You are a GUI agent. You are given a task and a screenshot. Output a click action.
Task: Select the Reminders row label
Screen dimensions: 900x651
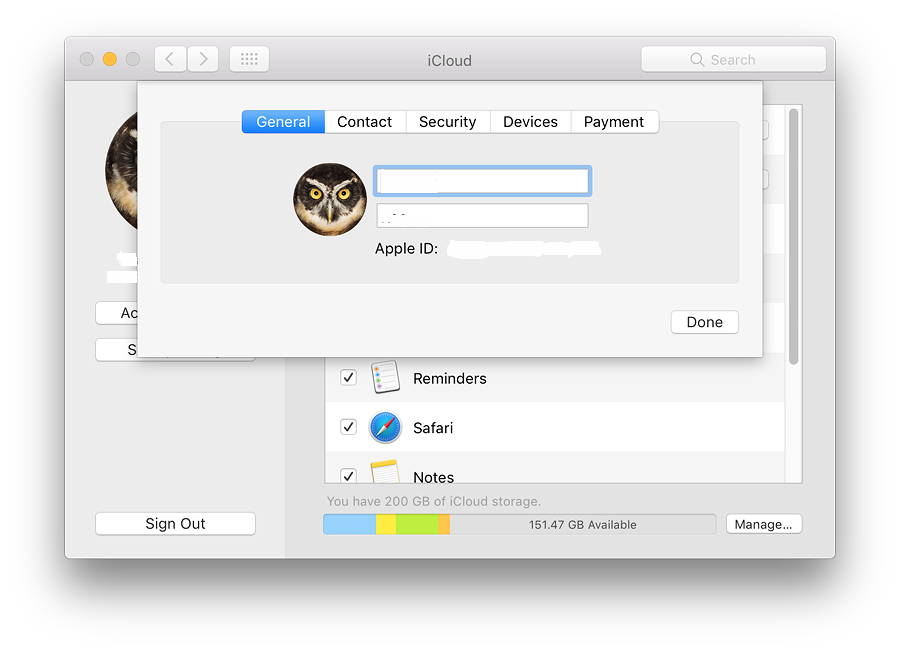click(x=449, y=378)
